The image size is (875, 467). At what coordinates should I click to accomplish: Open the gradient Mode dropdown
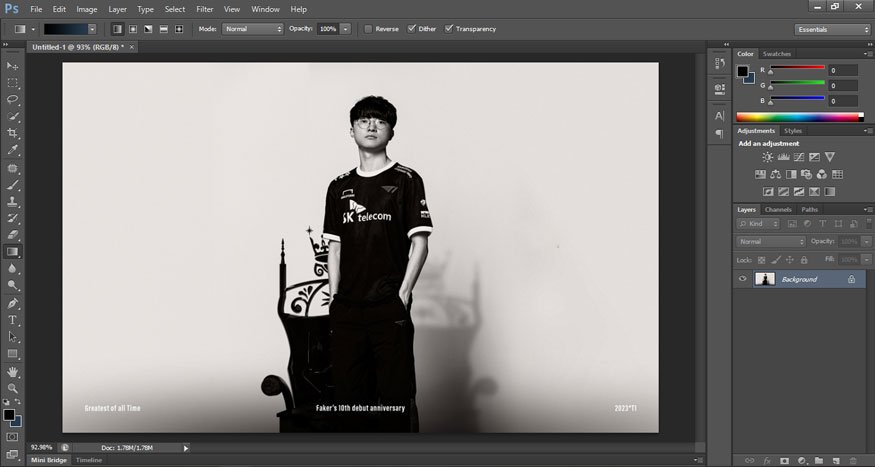[253, 29]
